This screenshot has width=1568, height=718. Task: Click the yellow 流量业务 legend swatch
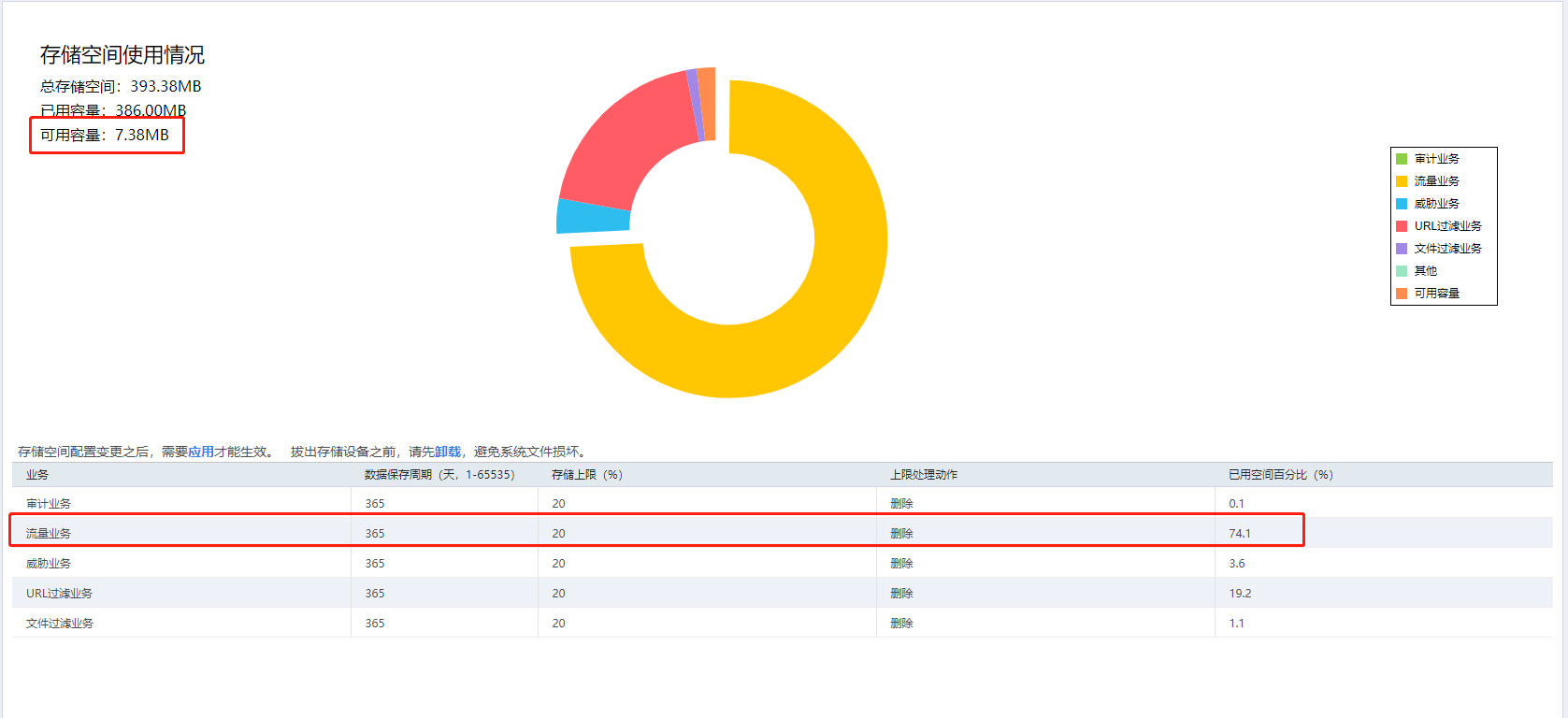tap(1402, 181)
